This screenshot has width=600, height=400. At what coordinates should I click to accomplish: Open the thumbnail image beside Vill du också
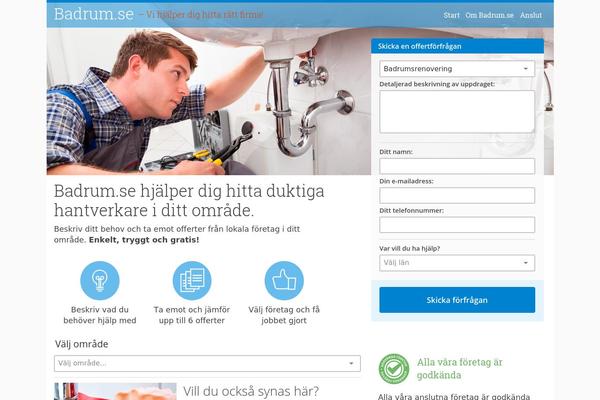115,391
